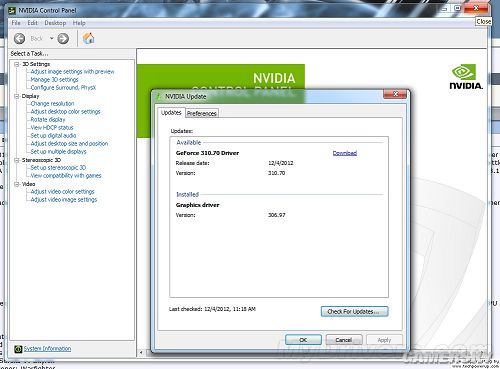Select View compatibility with games
This screenshot has width=500, height=369.
click(66, 176)
